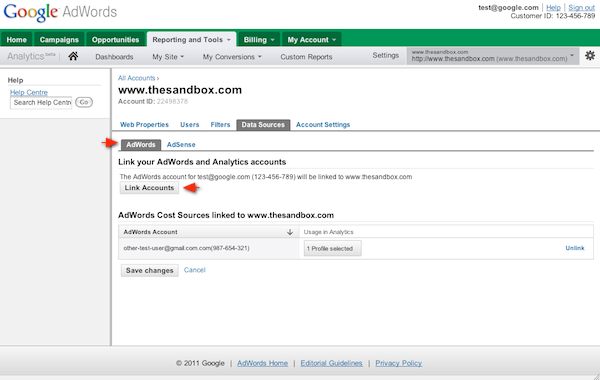The height and width of the screenshot is (380, 600).
Task: Open the settings gear icon
Action: pyautogui.click(x=590, y=55)
